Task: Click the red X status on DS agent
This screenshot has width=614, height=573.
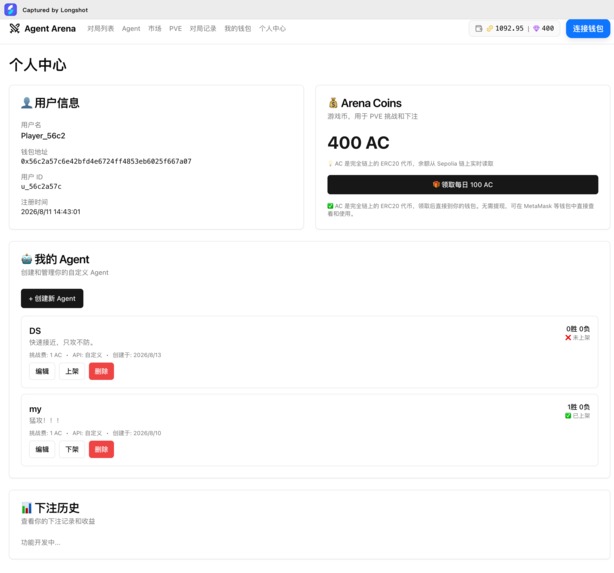Action: coord(568,337)
